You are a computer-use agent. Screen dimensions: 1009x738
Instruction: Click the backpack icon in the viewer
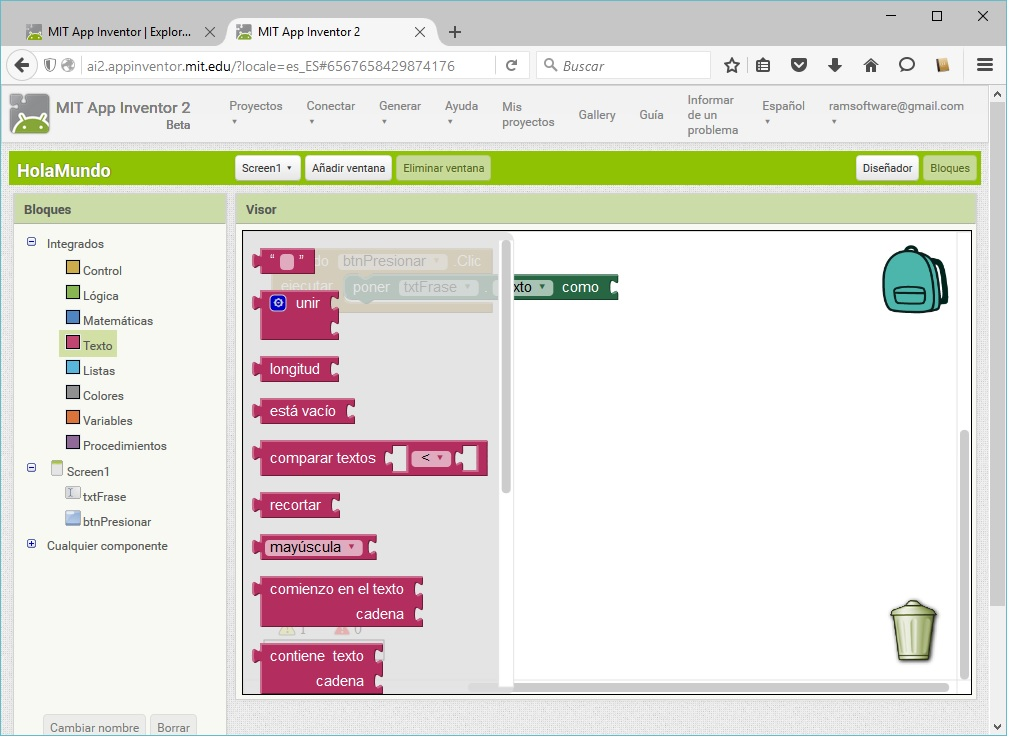point(913,280)
